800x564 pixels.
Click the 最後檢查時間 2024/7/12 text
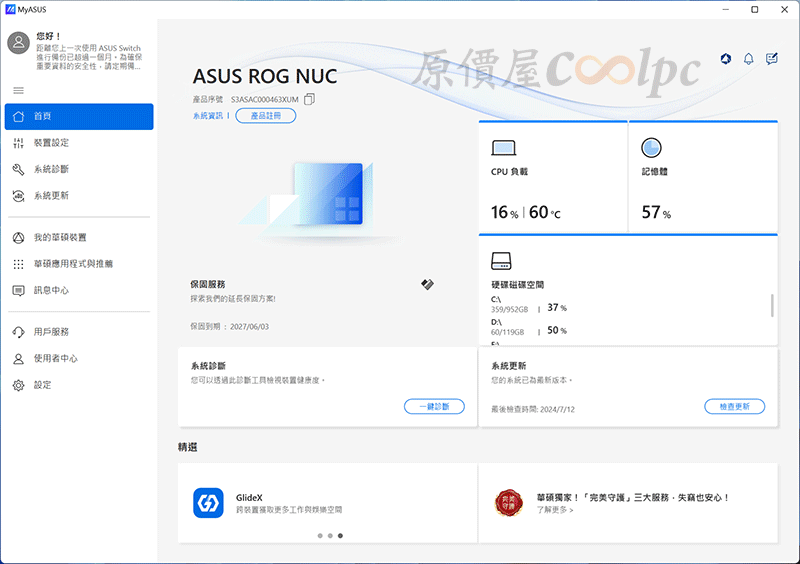[x=533, y=409]
